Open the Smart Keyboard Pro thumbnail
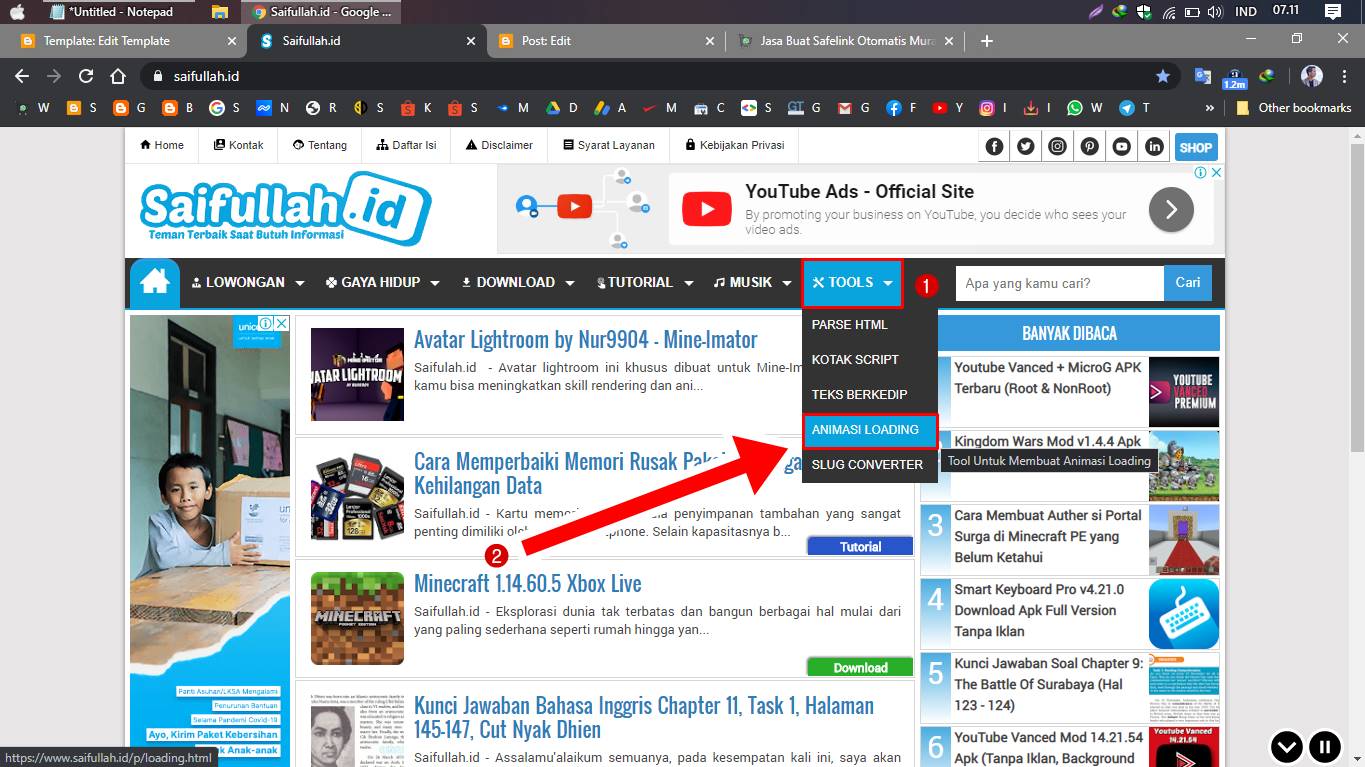Viewport: 1365px width, 767px height. (x=1184, y=614)
